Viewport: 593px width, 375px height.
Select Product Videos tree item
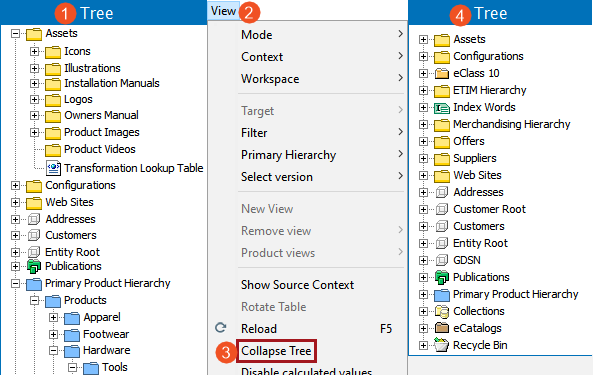99,149
